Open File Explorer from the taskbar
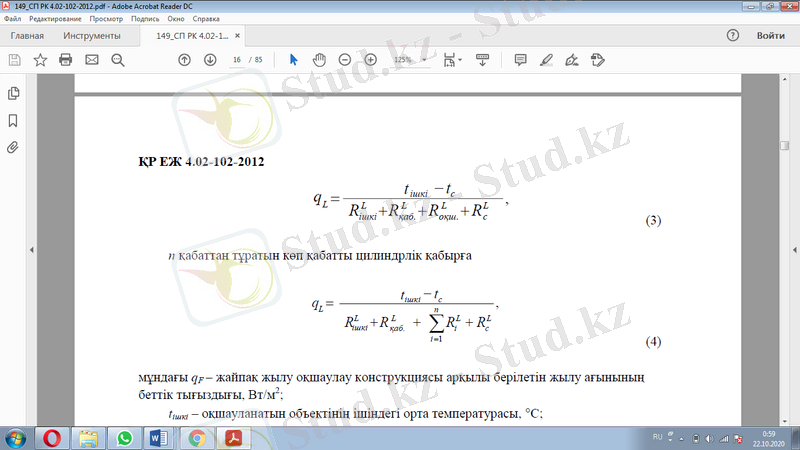The width and height of the screenshot is (800, 450). tap(88, 438)
